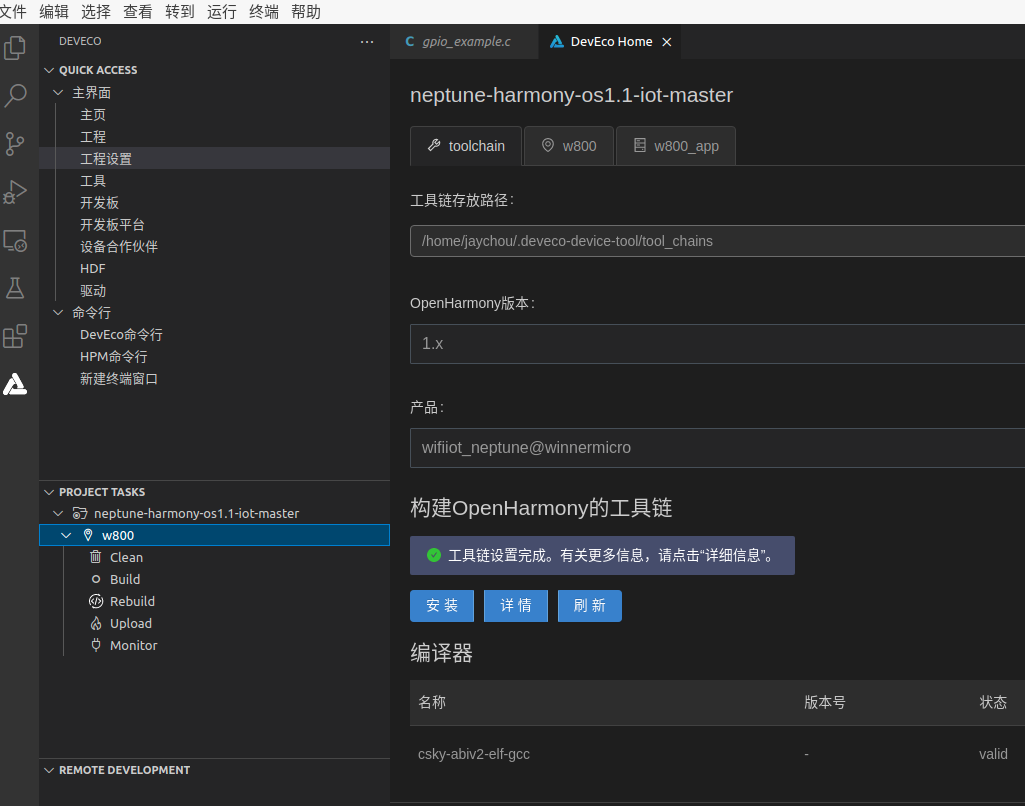Click the trash icon beside Clean task
The height and width of the screenshot is (806, 1025).
point(95,557)
